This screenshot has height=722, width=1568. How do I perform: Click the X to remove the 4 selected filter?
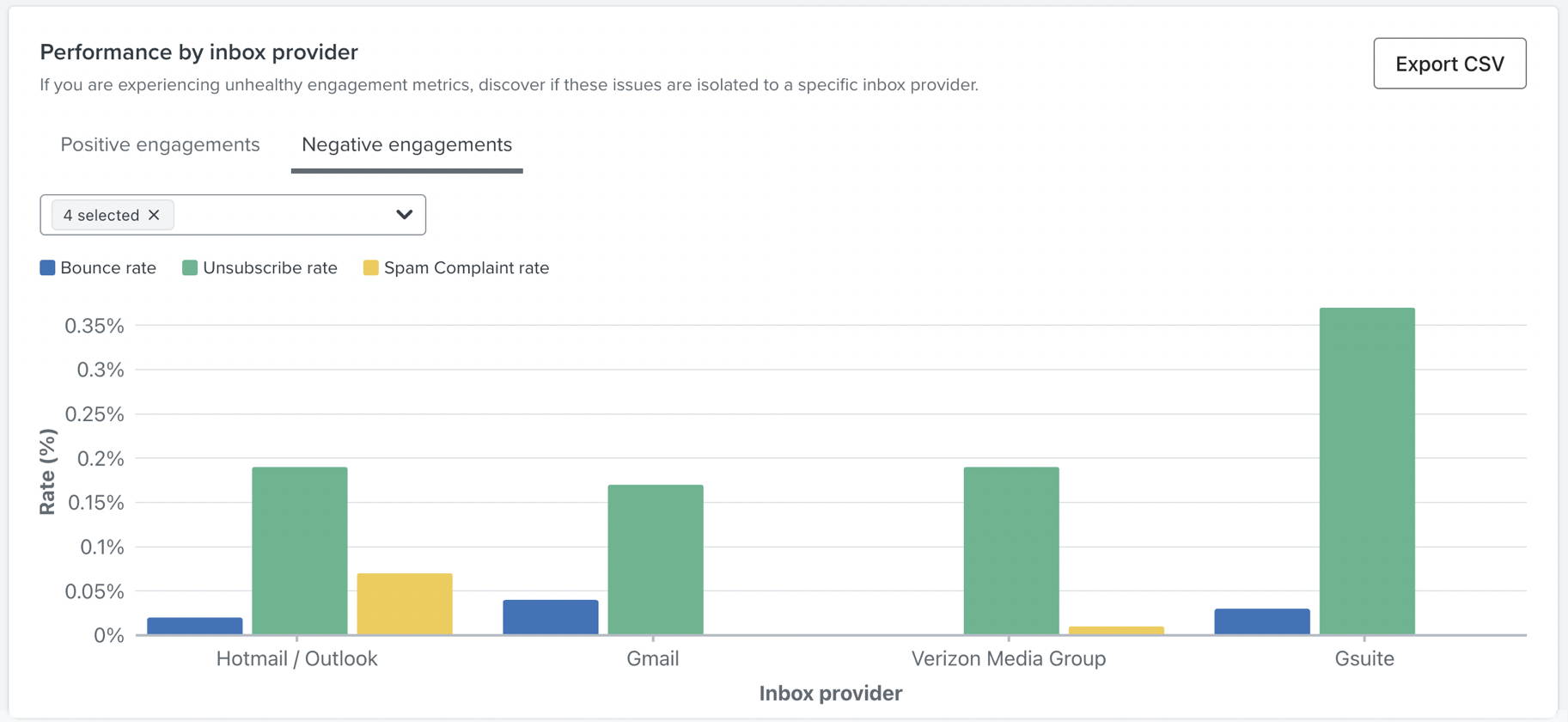[x=155, y=215]
